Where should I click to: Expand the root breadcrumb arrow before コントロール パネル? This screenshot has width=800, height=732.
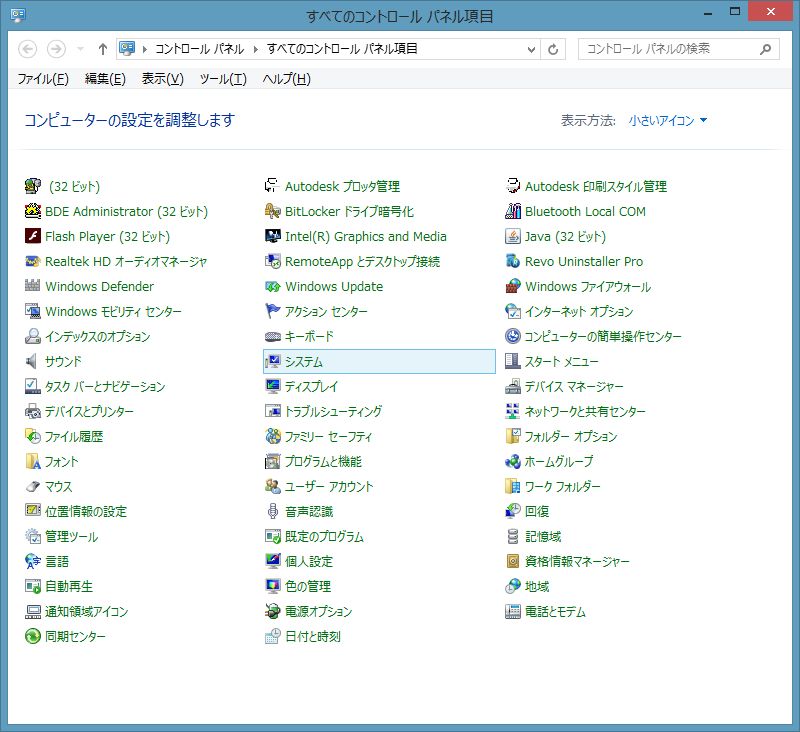pyautogui.click(x=145, y=49)
